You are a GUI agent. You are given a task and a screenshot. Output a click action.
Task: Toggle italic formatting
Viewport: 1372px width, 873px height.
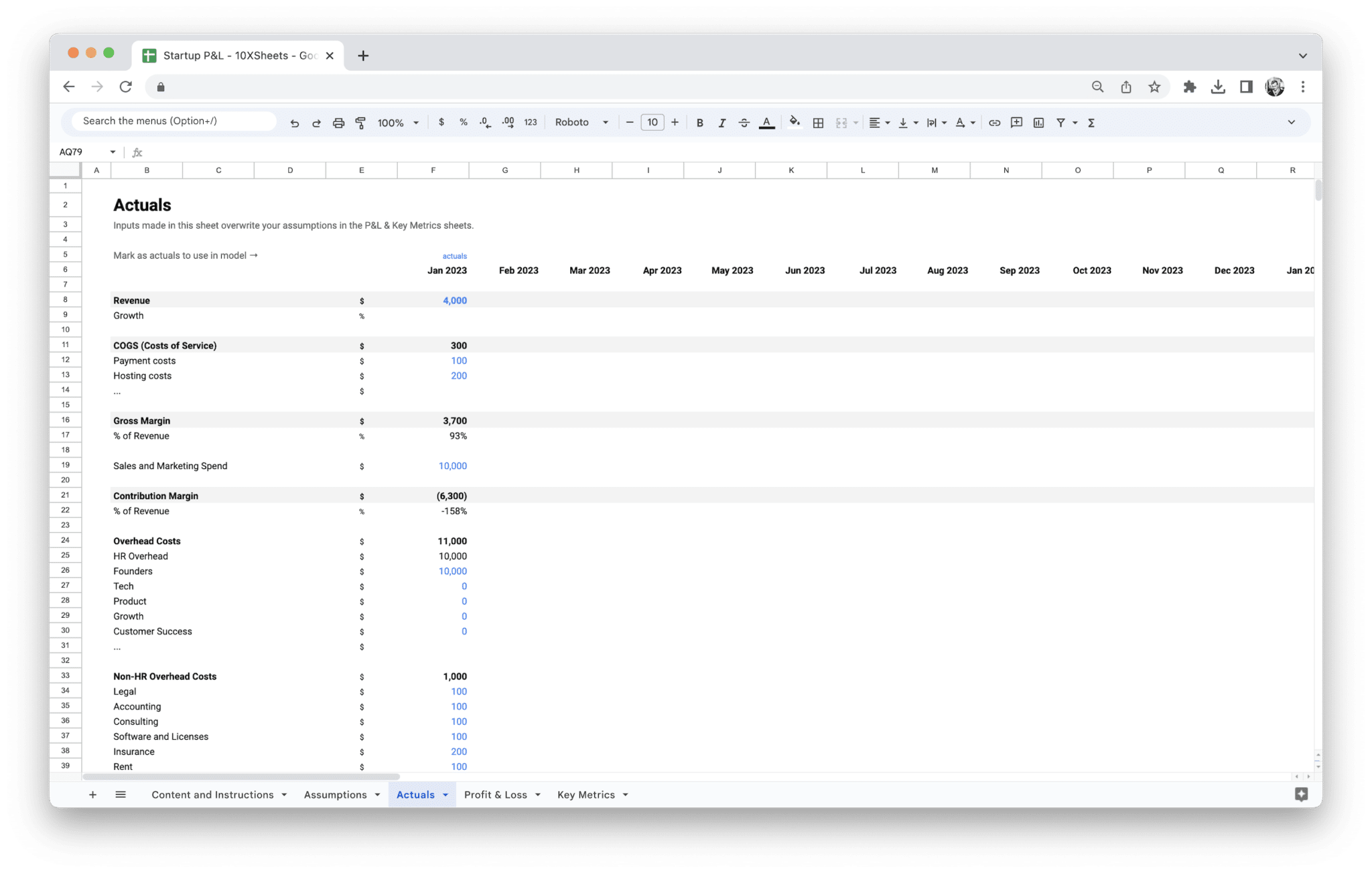tap(722, 122)
